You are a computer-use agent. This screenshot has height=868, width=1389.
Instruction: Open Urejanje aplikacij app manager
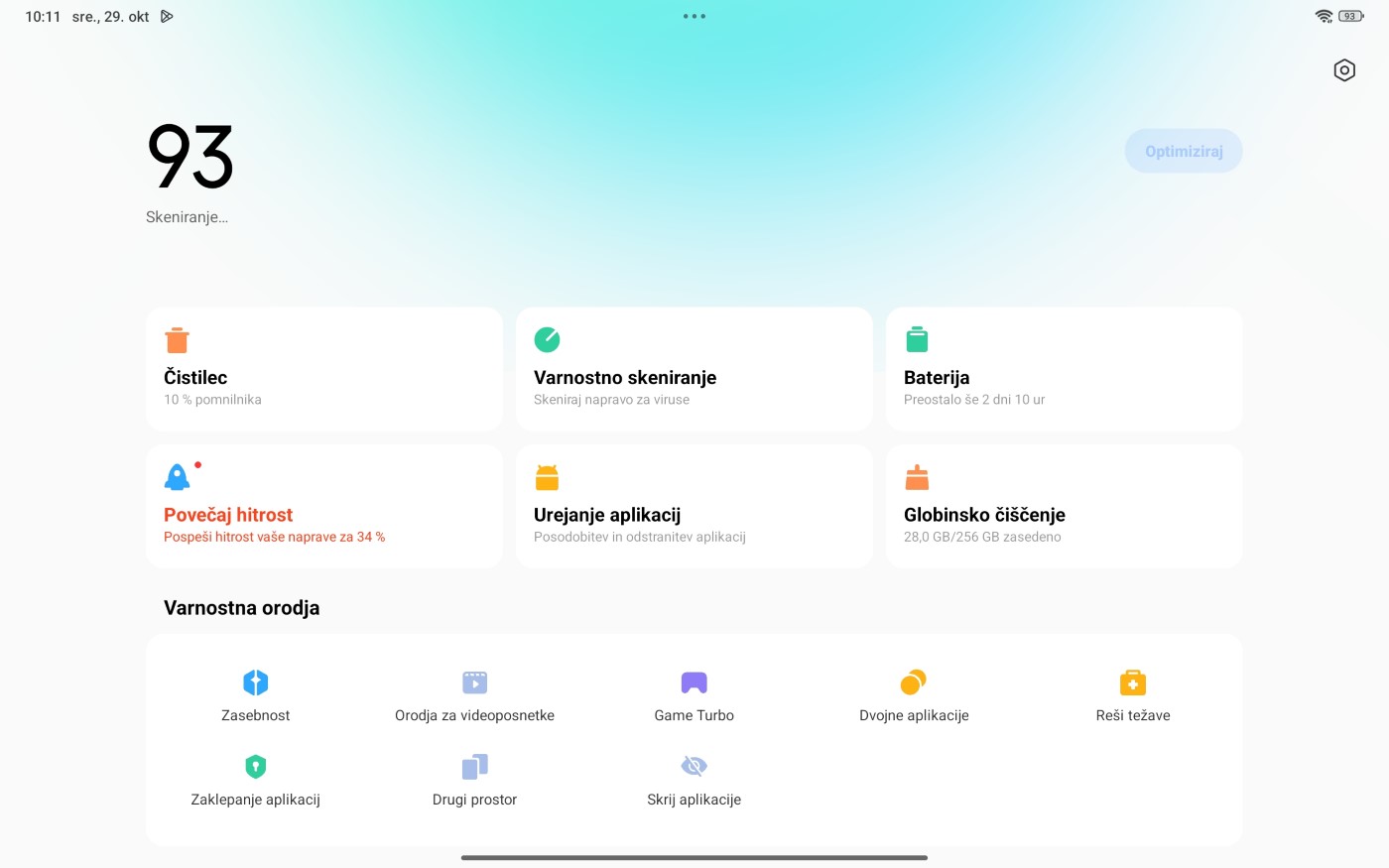[694, 506]
